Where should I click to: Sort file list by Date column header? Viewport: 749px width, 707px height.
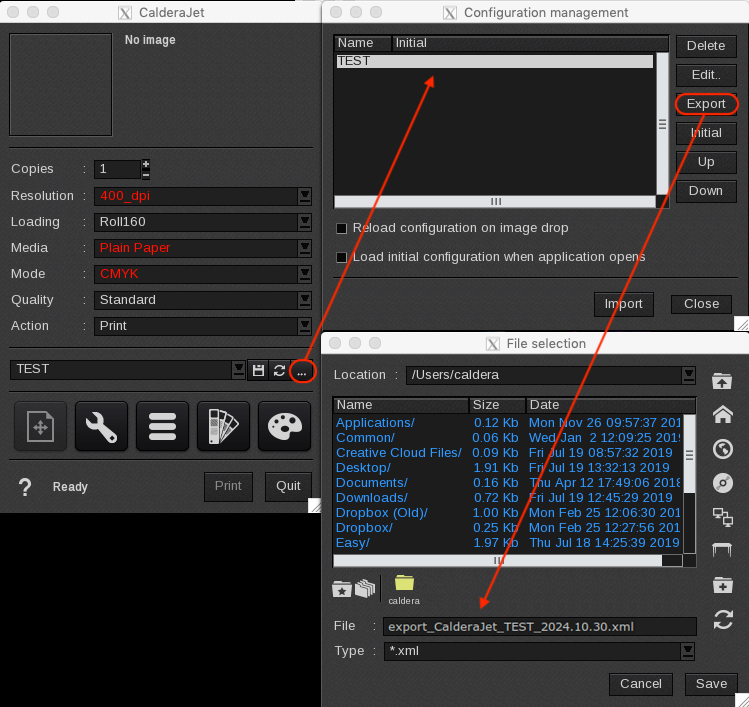(x=610, y=405)
